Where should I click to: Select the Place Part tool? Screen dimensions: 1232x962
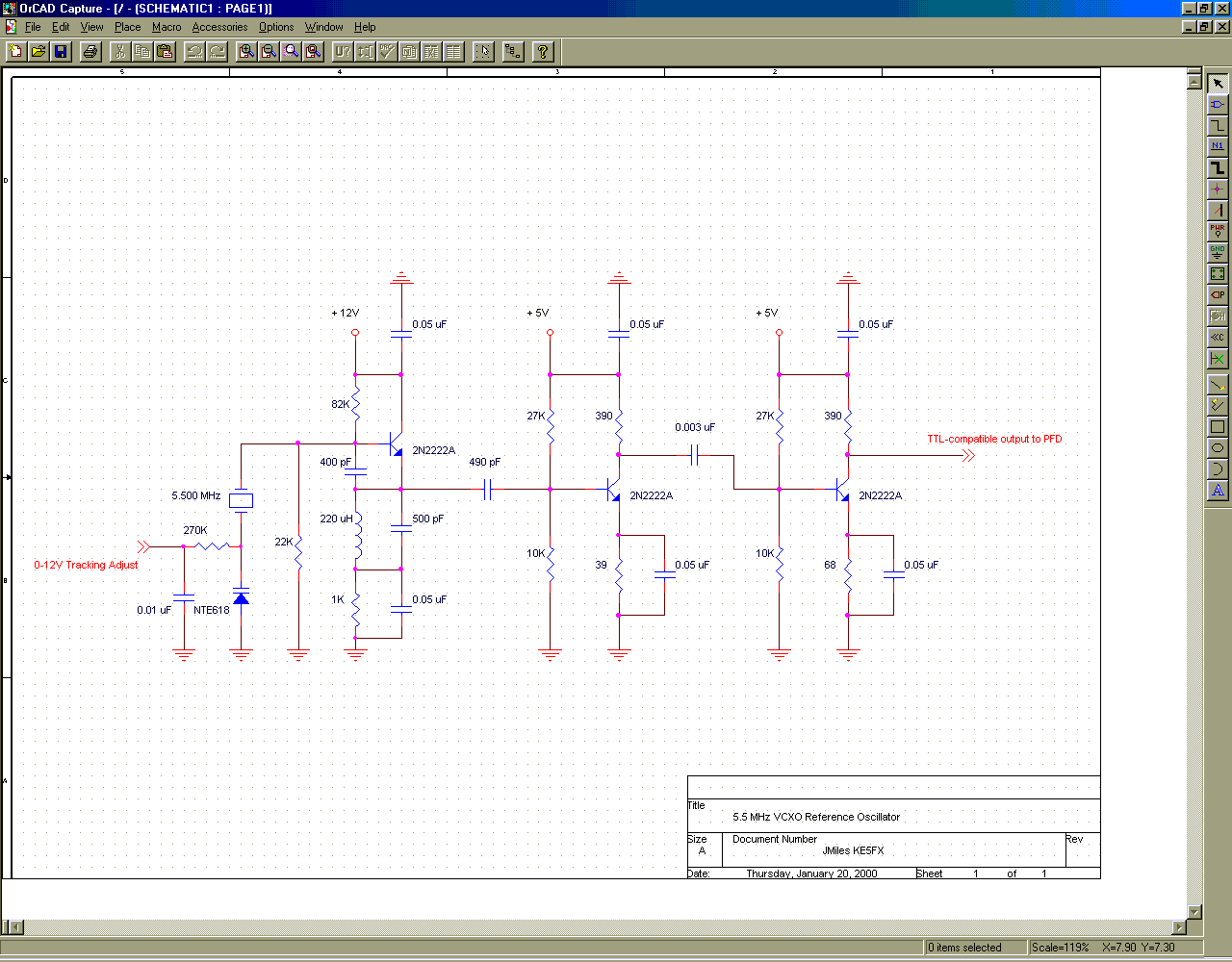click(1218, 105)
